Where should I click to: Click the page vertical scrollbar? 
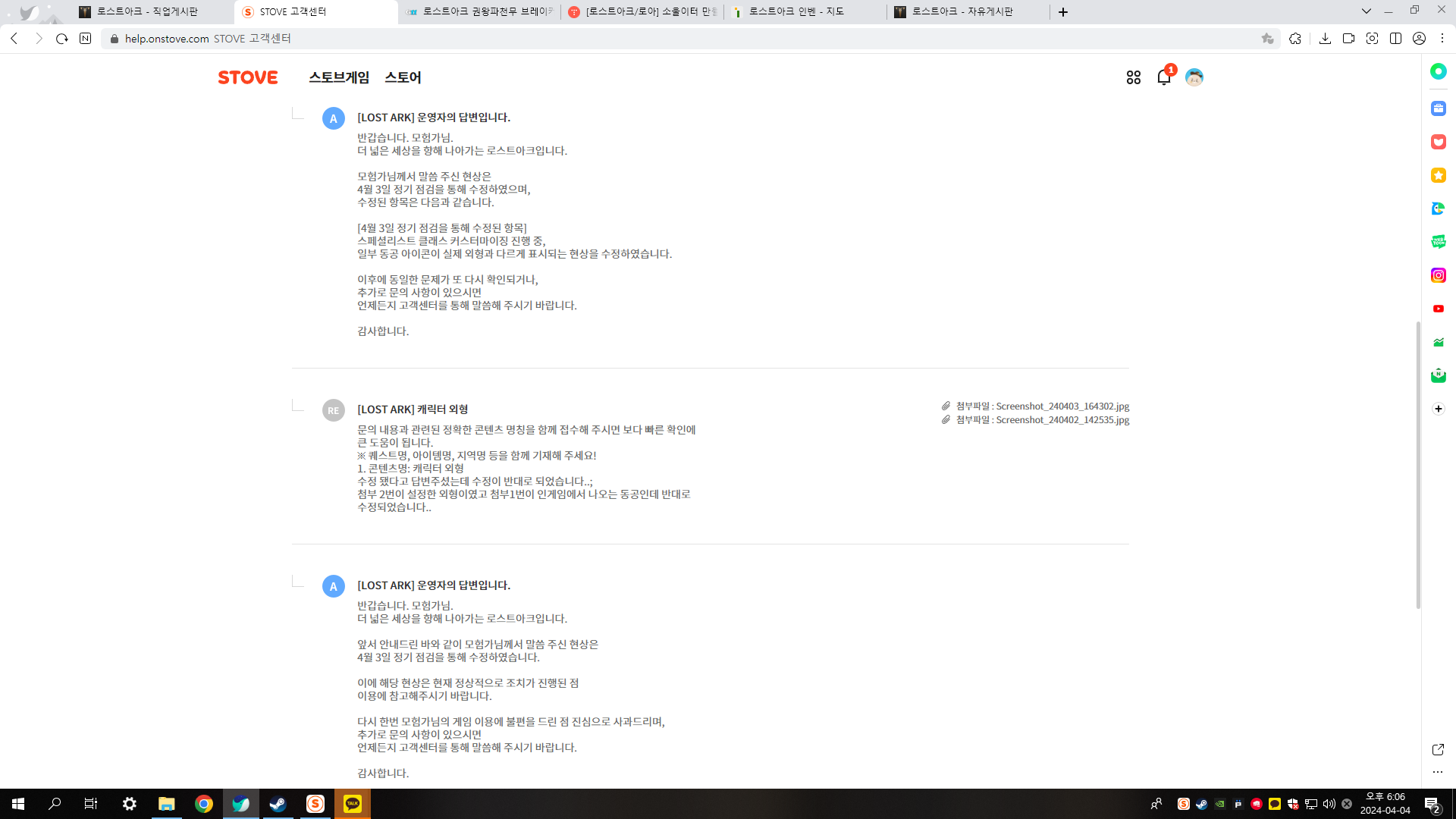(1417, 464)
